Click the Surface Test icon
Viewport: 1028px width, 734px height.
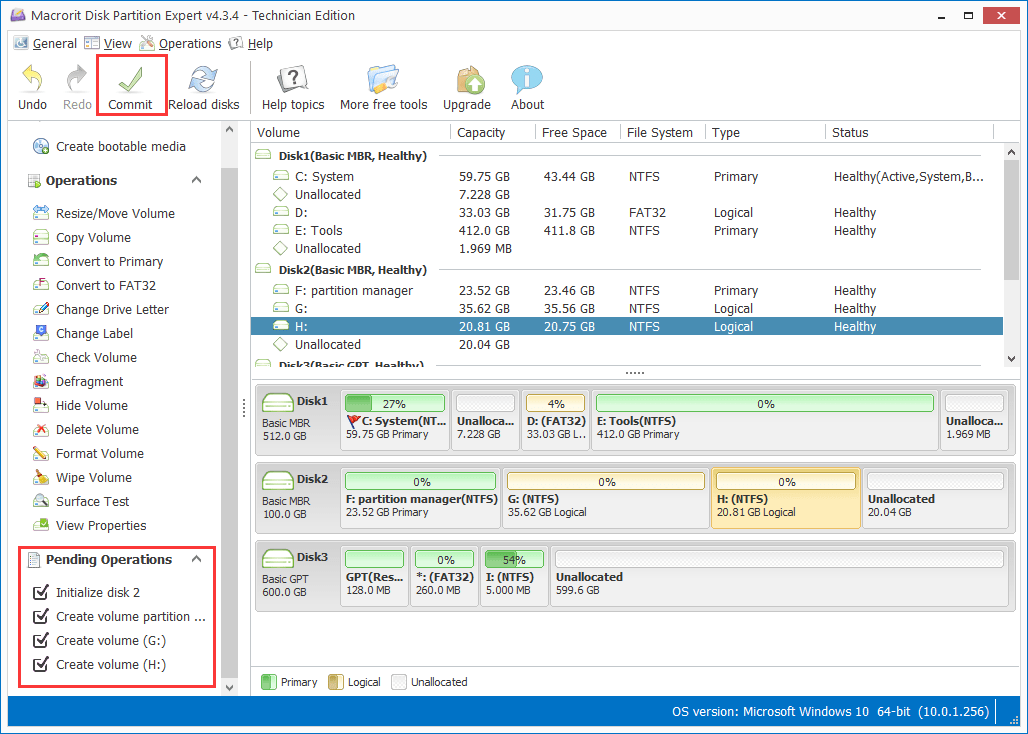click(41, 501)
